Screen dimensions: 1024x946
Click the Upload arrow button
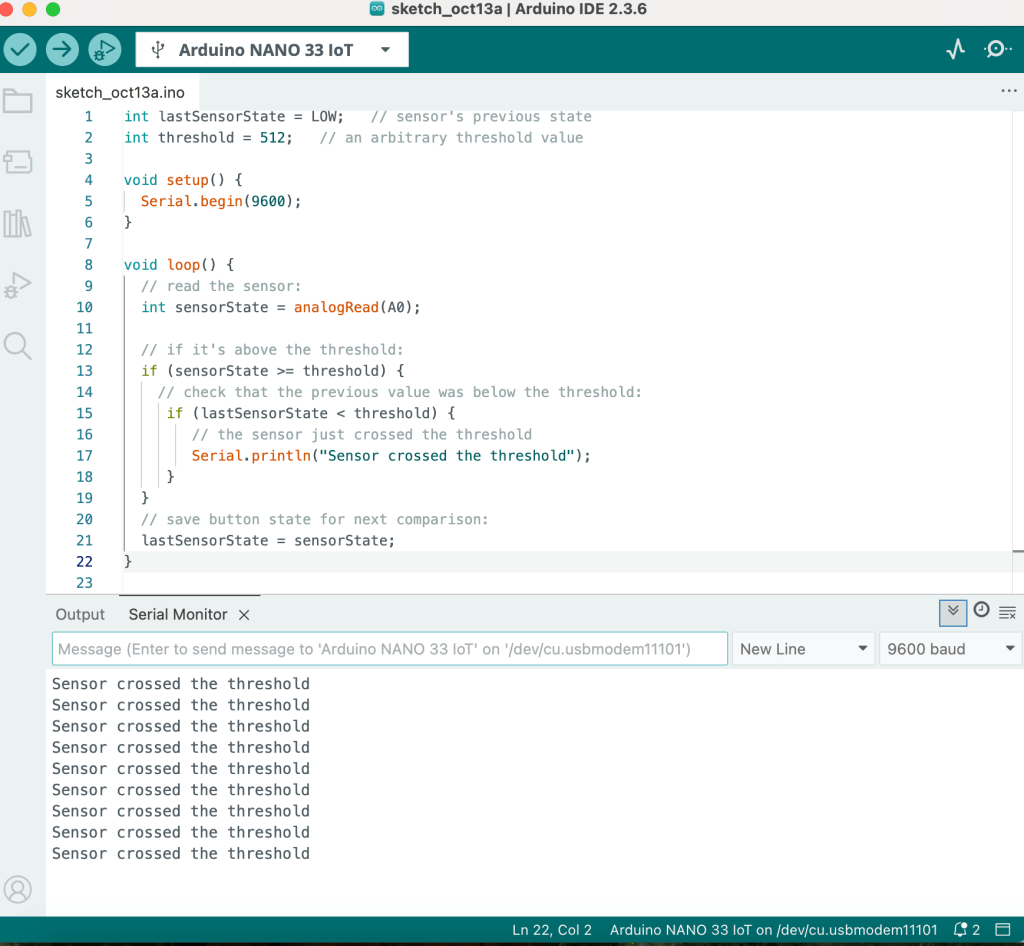click(x=62, y=49)
